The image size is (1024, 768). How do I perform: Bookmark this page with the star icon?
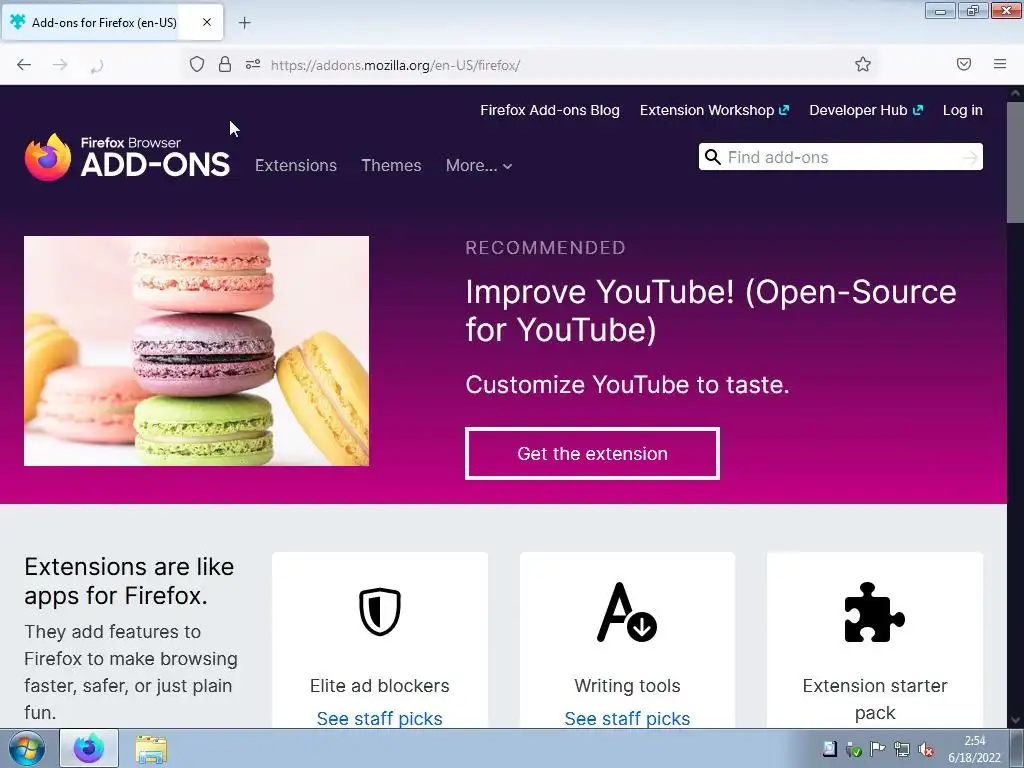point(863,64)
